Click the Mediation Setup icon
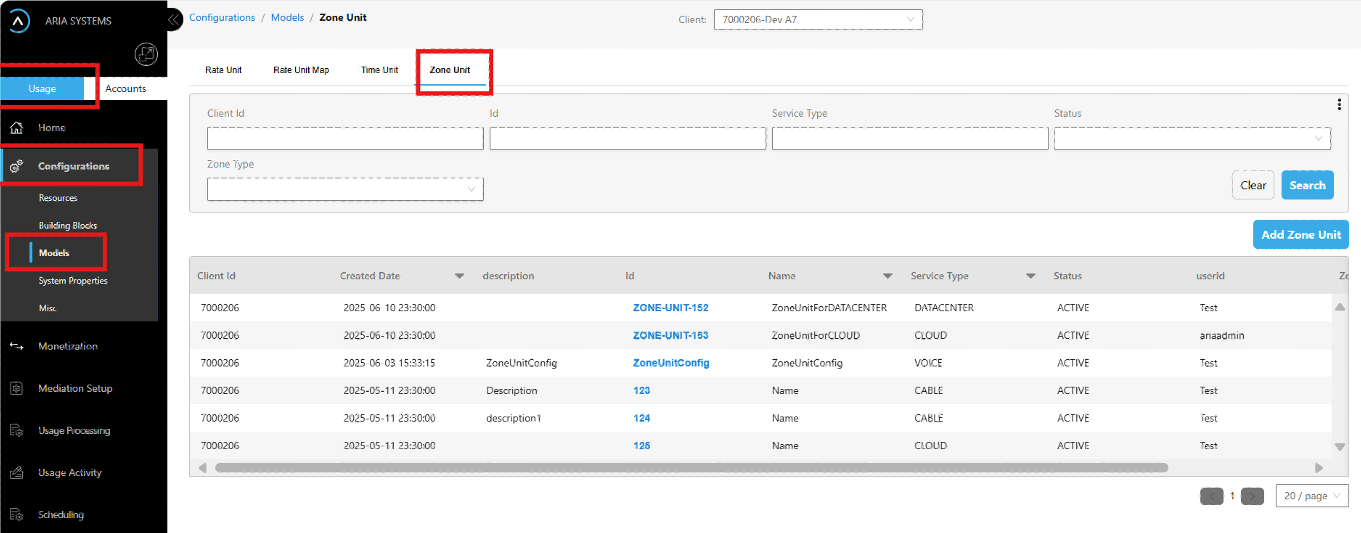The image size is (1361, 533). click(17, 389)
